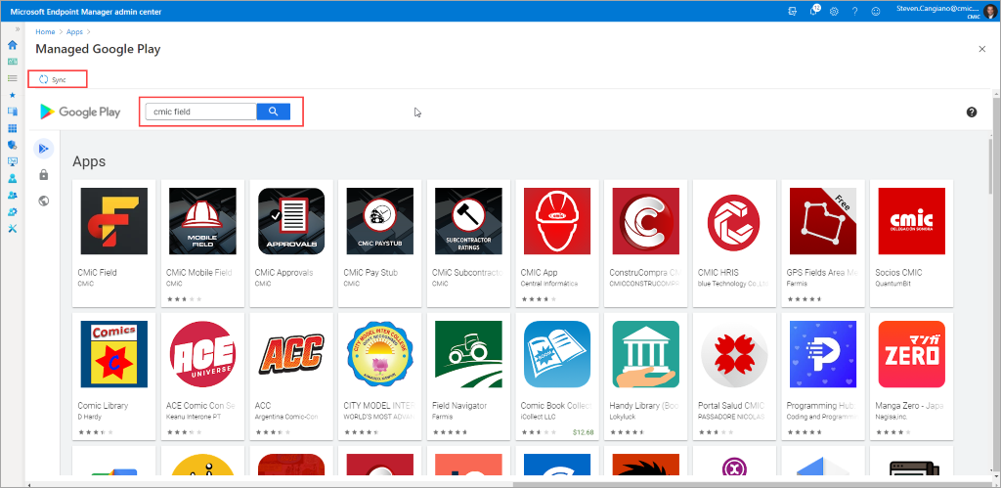Open the Users icon in the sidebar
The width and height of the screenshot is (1001, 488).
click(x=12, y=178)
